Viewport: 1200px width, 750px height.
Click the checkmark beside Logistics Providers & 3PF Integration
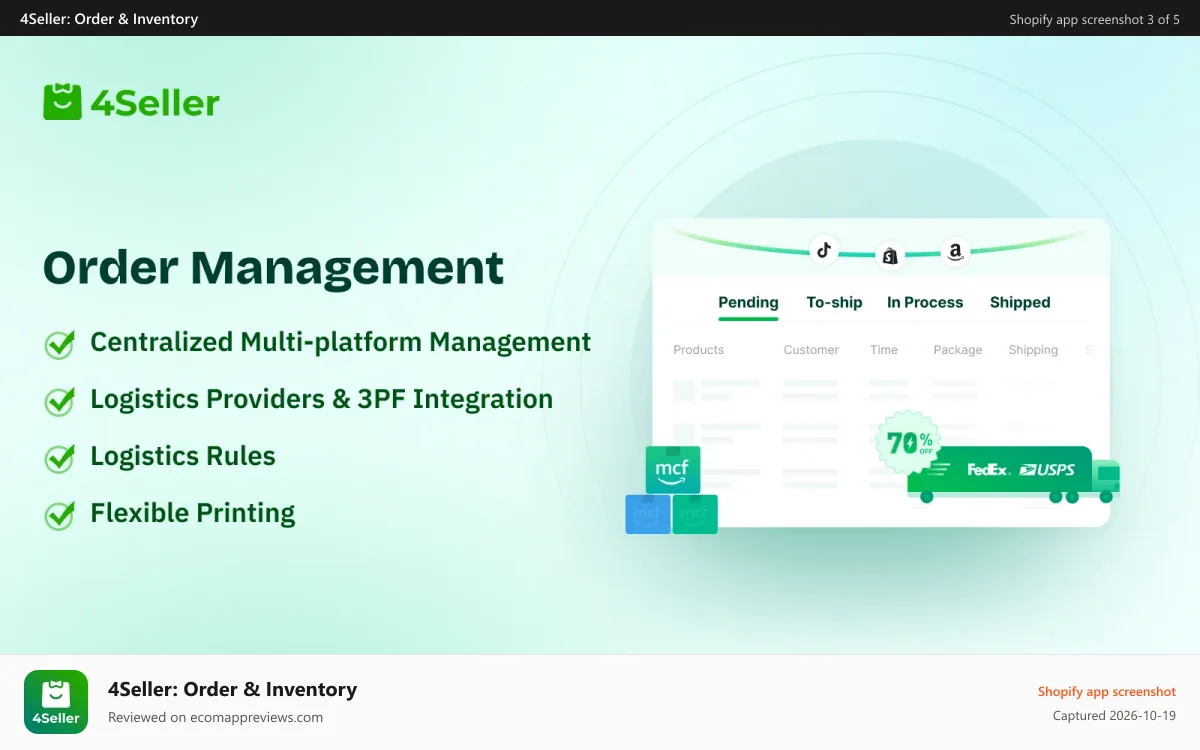[x=60, y=401]
